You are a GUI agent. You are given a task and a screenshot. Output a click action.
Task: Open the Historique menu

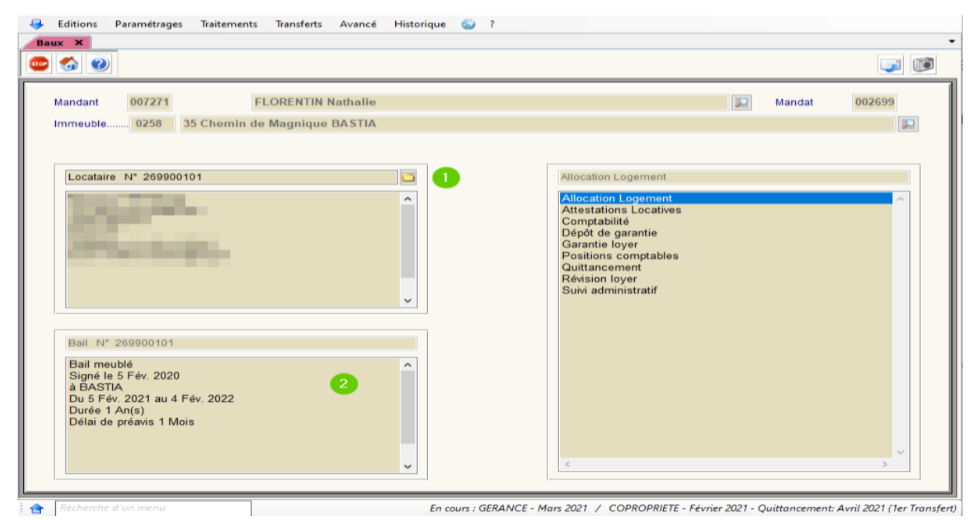420,24
